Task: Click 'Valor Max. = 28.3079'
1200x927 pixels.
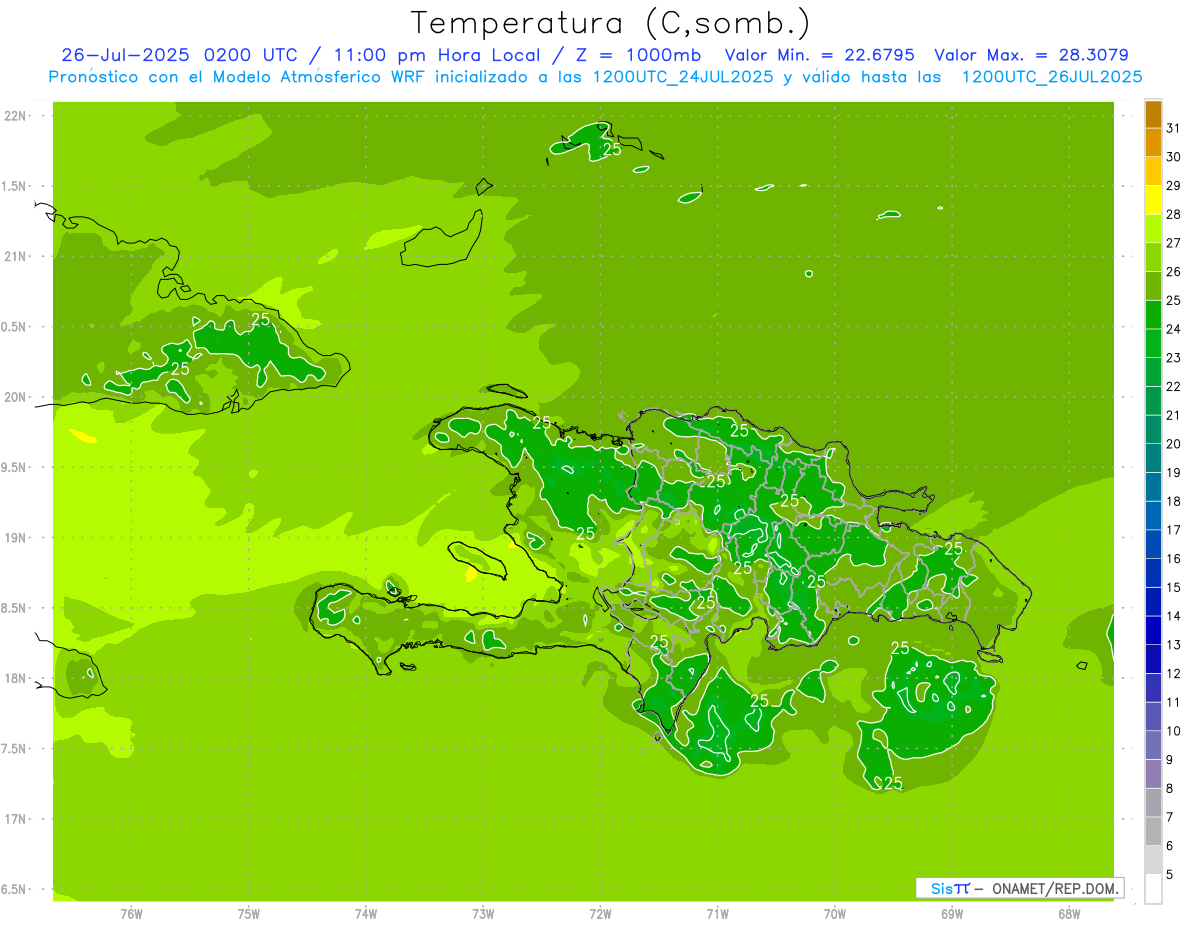Action: 1031,55
